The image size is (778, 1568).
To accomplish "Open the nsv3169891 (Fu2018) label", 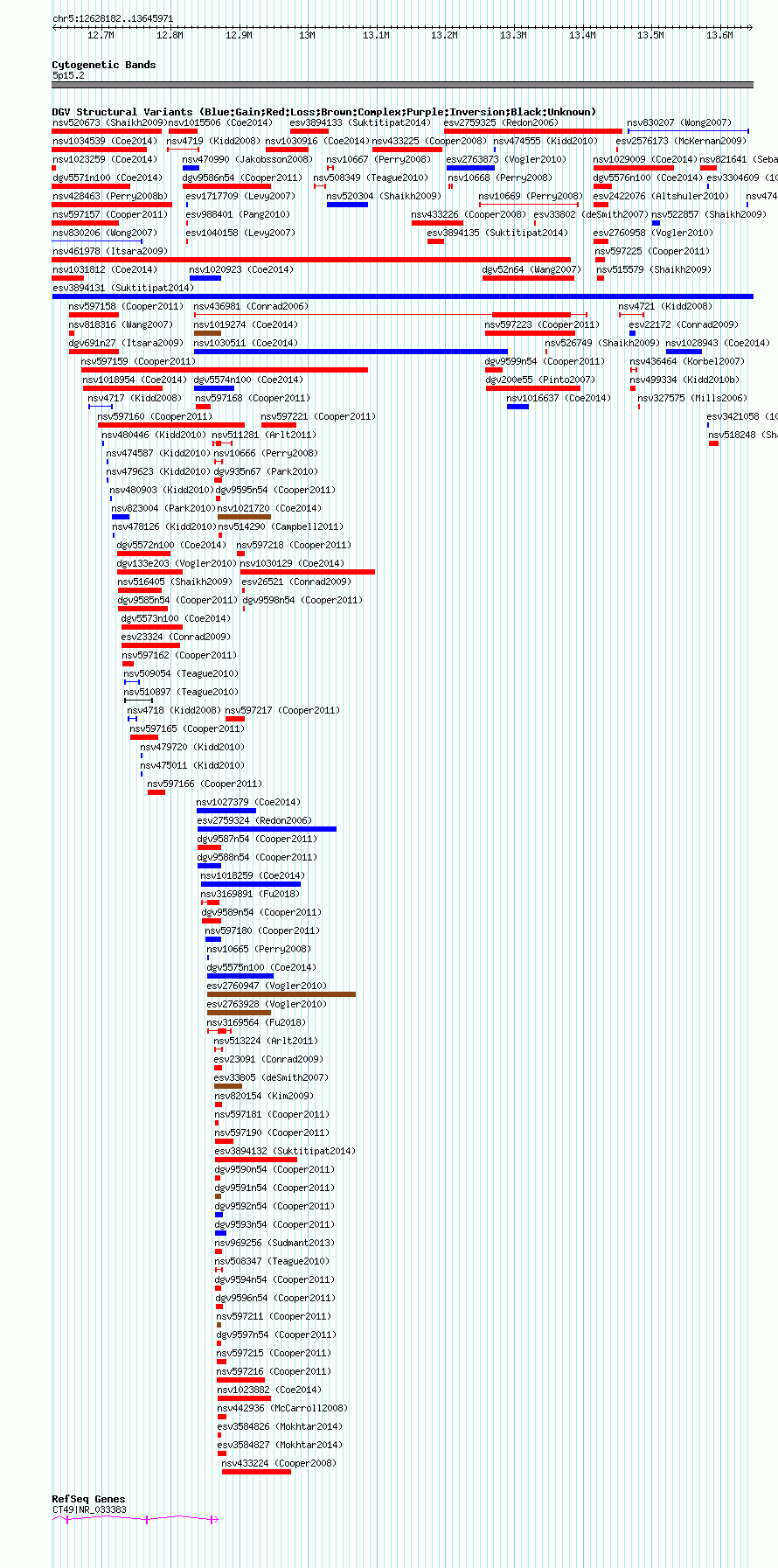I will coord(250,894).
